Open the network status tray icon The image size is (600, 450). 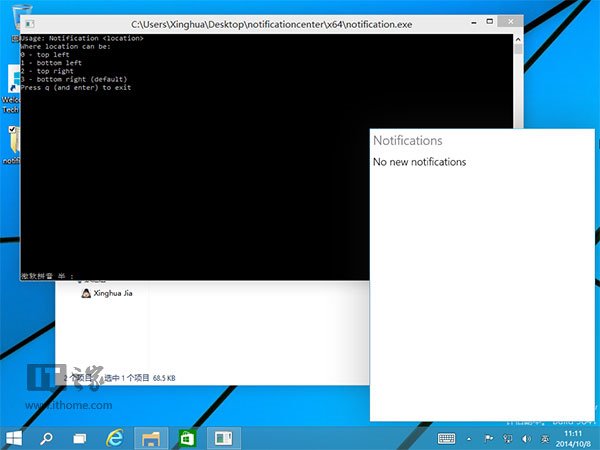click(507, 438)
